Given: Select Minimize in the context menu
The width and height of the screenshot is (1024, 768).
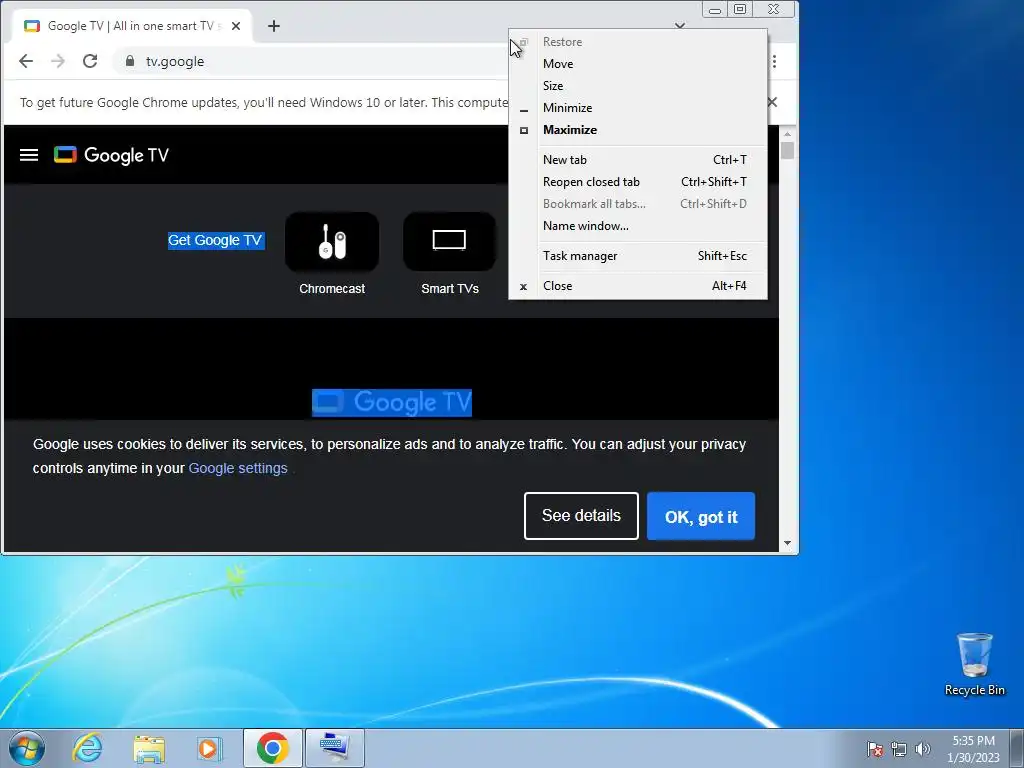Looking at the screenshot, I should pos(638,108).
